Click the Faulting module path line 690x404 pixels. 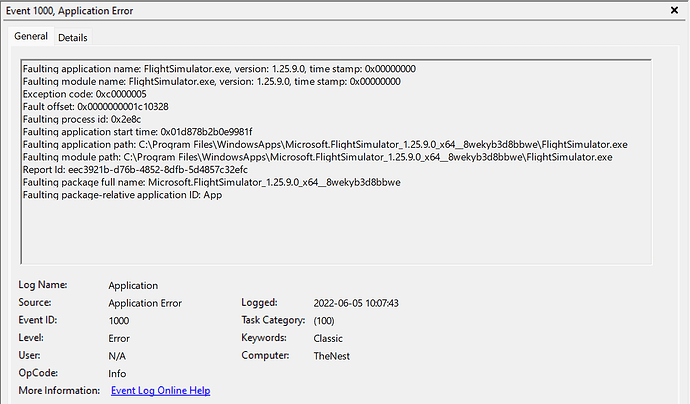(318, 157)
